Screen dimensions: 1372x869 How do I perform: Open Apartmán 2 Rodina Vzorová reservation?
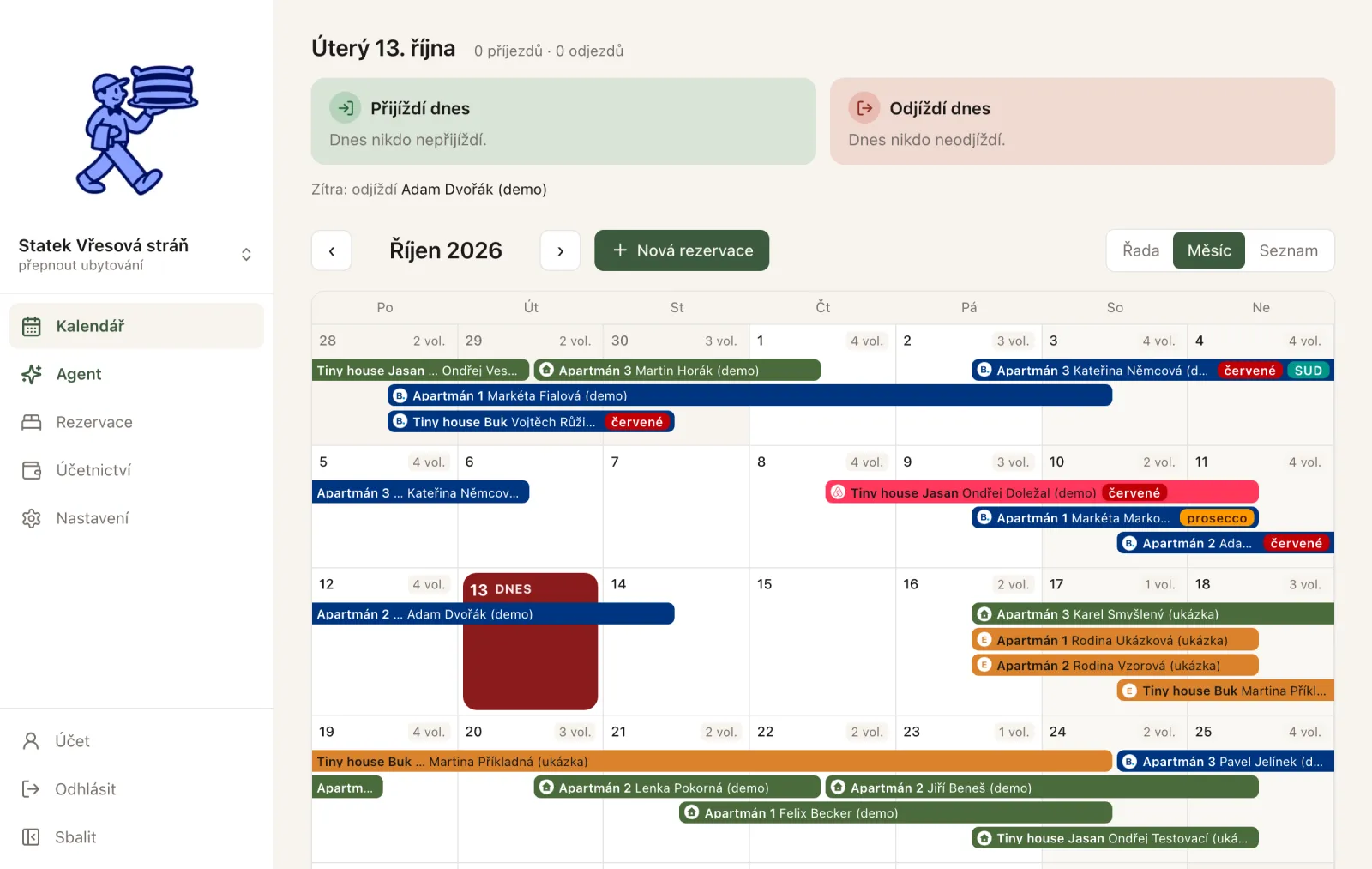click(1115, 665)
